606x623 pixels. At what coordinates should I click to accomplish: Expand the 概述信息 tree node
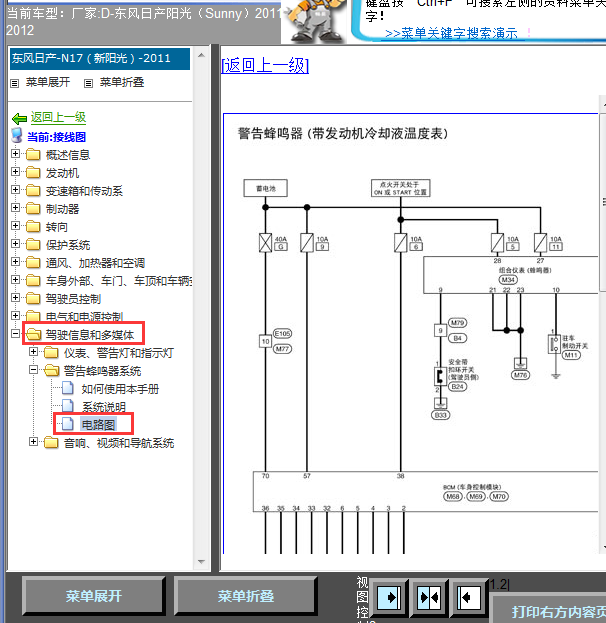[x=15, y=153]
